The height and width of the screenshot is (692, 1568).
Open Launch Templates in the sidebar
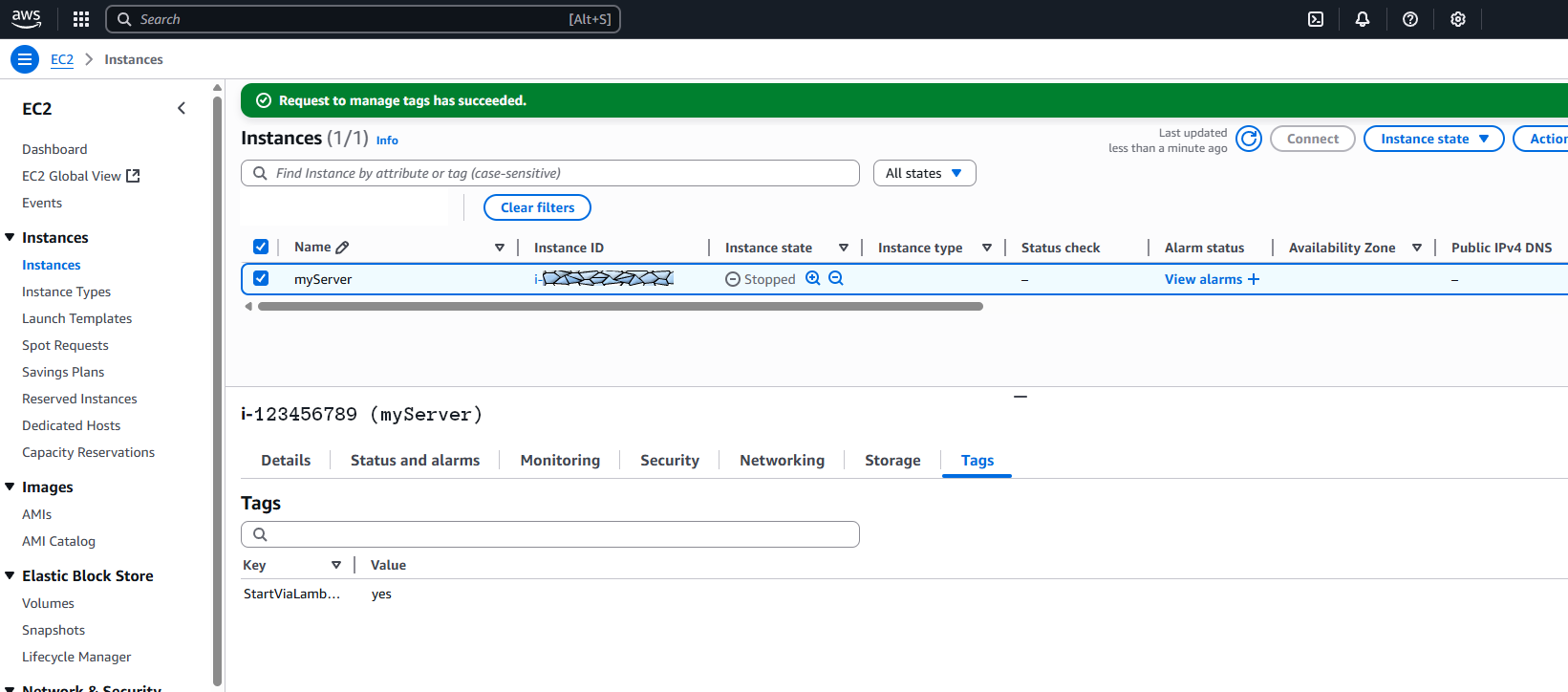[x=76, y=318]
